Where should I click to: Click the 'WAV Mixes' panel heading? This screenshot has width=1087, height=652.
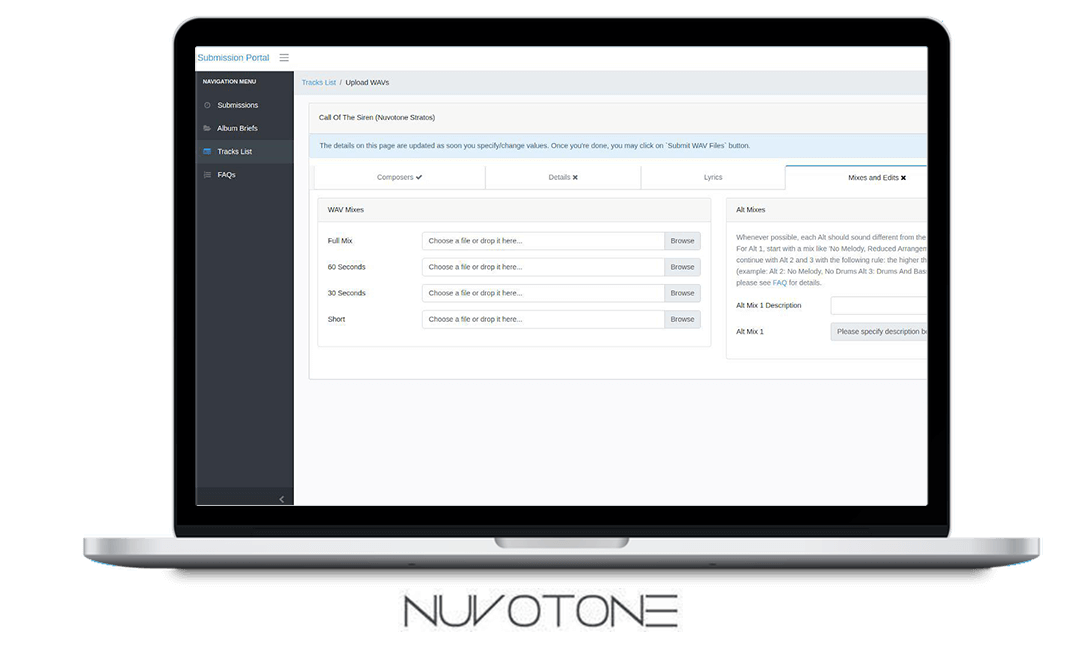[346, 209]
